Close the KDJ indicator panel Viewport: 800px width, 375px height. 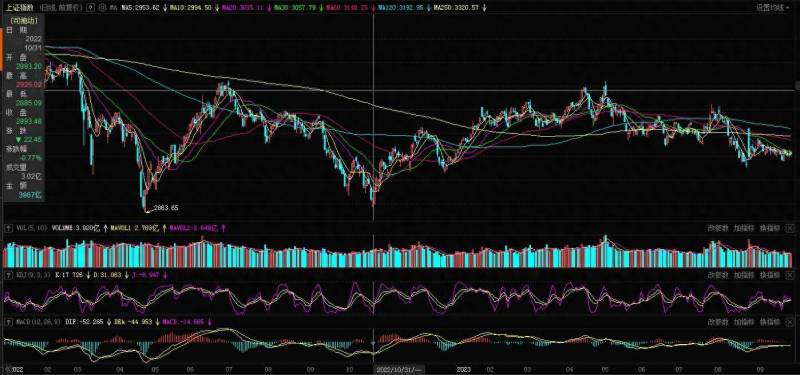coord(790,275)
